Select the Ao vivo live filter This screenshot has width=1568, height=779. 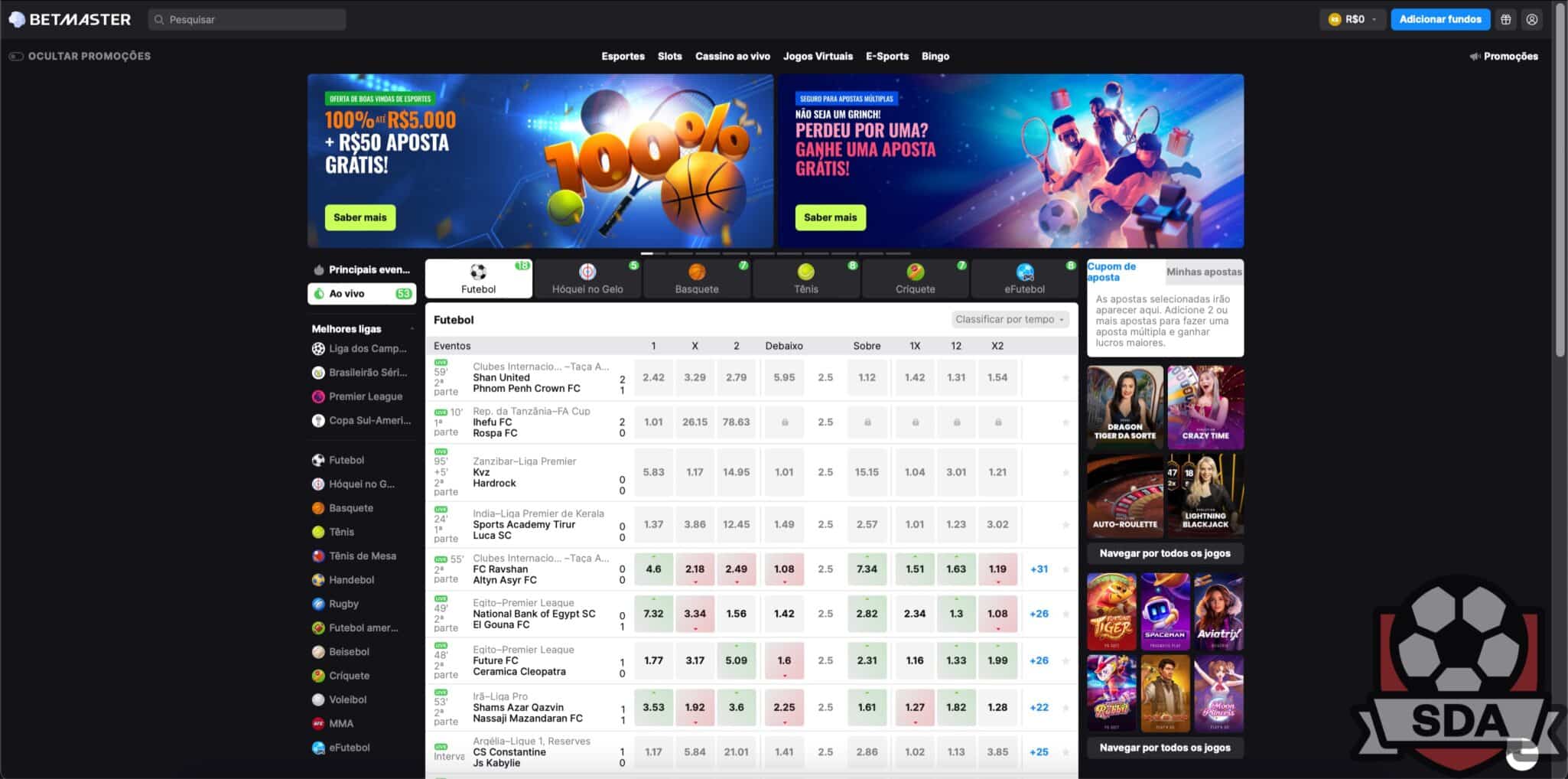click(362, 294)
